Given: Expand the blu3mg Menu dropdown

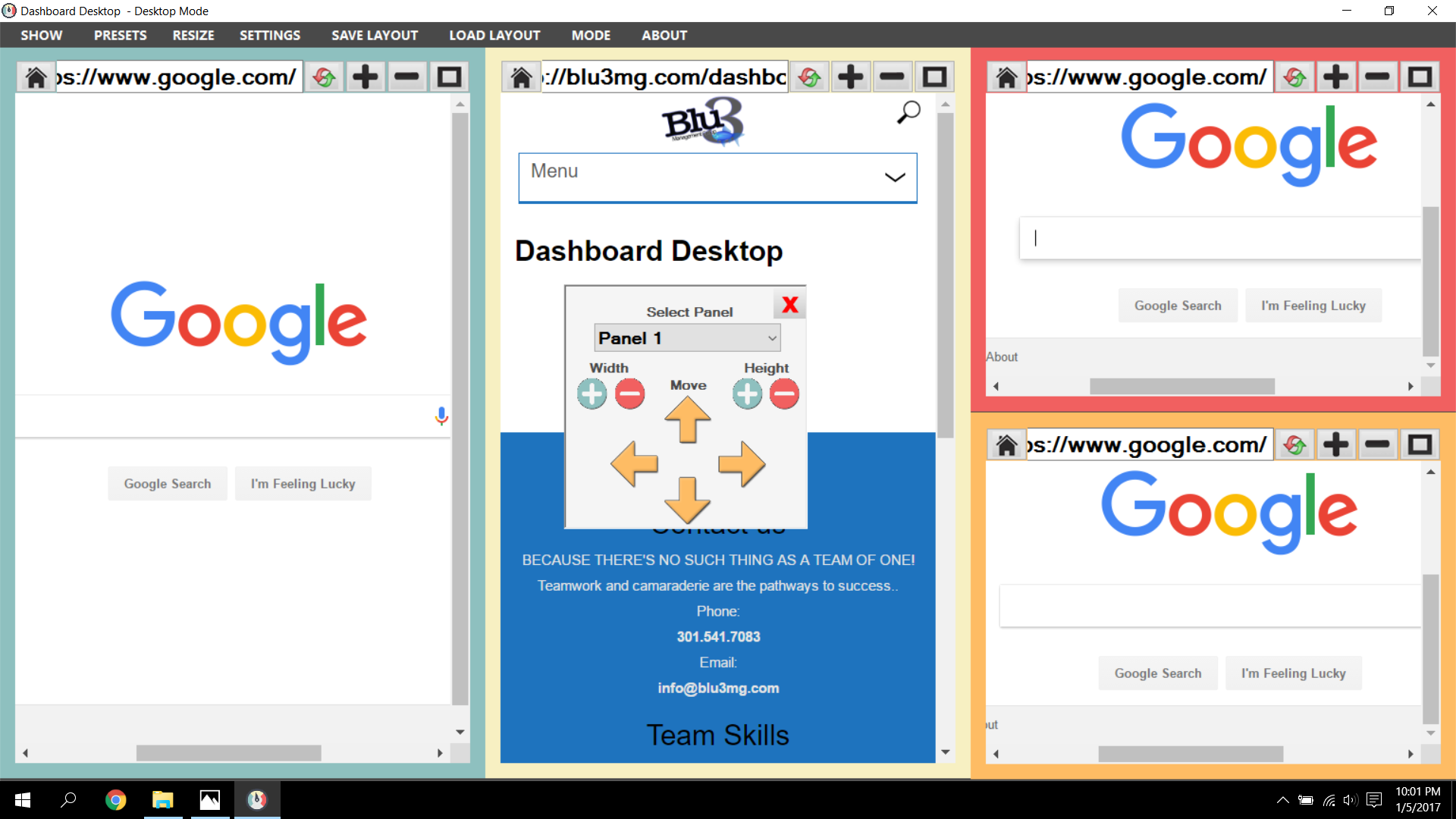Looking at the screenshot, I should click(717, 178).
